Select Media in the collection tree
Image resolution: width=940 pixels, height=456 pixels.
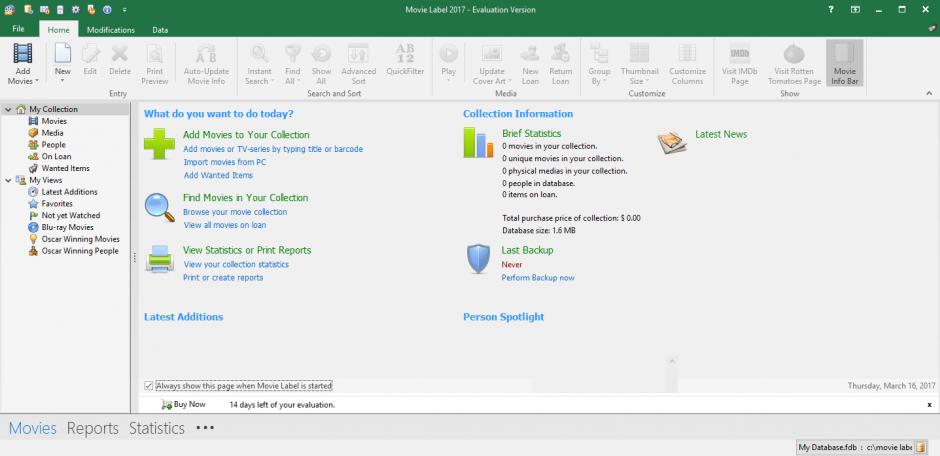pos(52,133)
